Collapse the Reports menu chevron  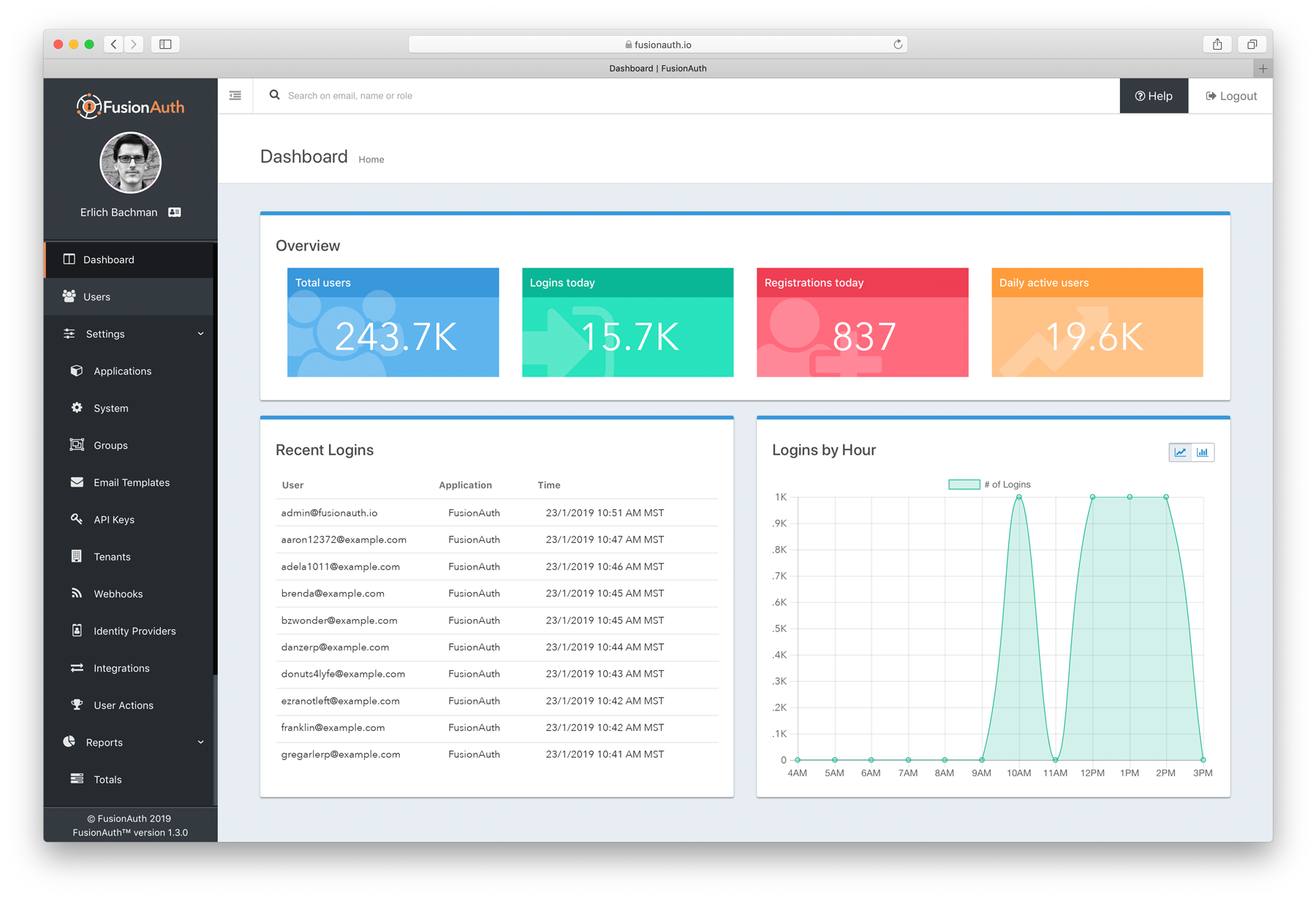pos(201,743)
